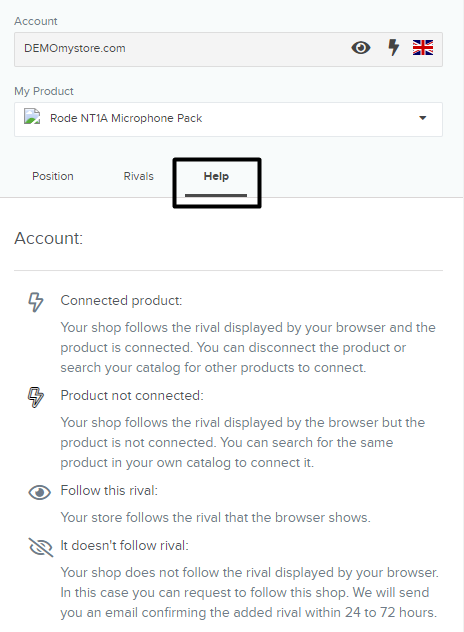Click the crossed-out eye doesn't follow icon

[x=41, y=547]
